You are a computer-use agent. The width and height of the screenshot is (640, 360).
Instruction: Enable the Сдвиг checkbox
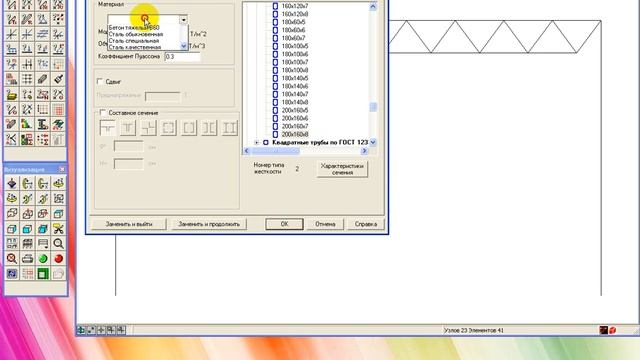100,82
